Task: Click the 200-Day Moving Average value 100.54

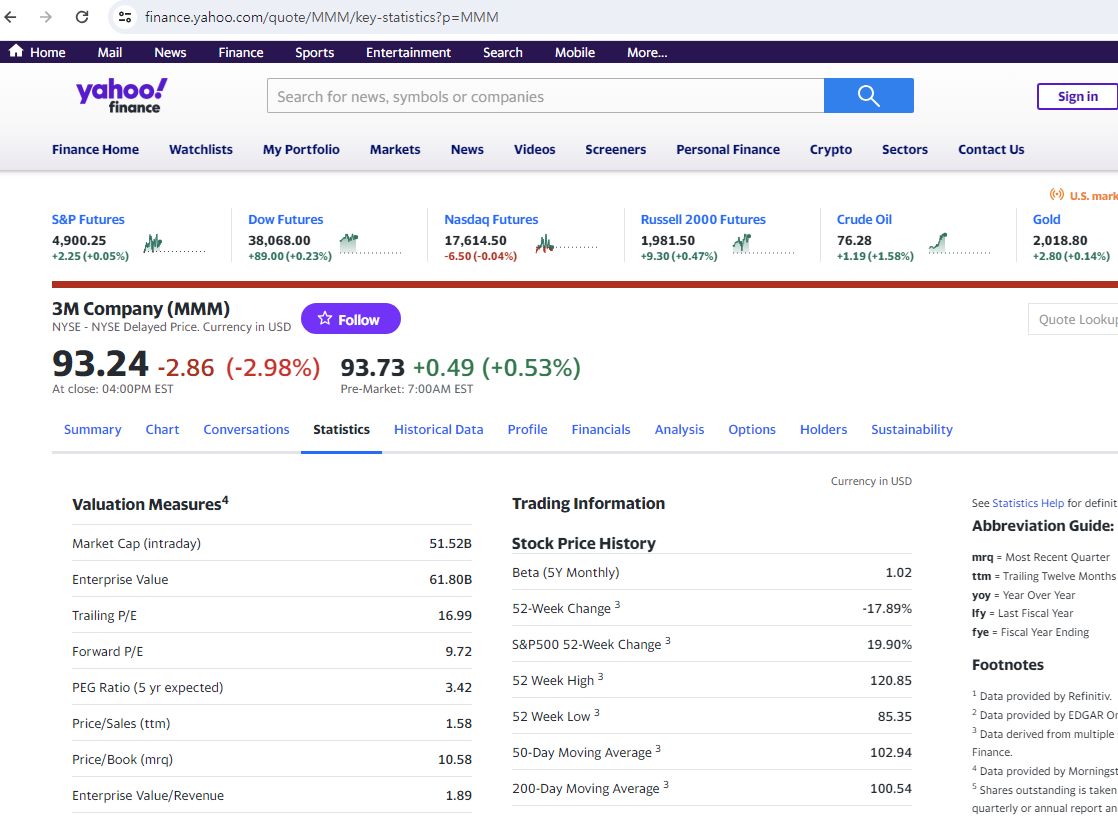Action: point(891,788)
